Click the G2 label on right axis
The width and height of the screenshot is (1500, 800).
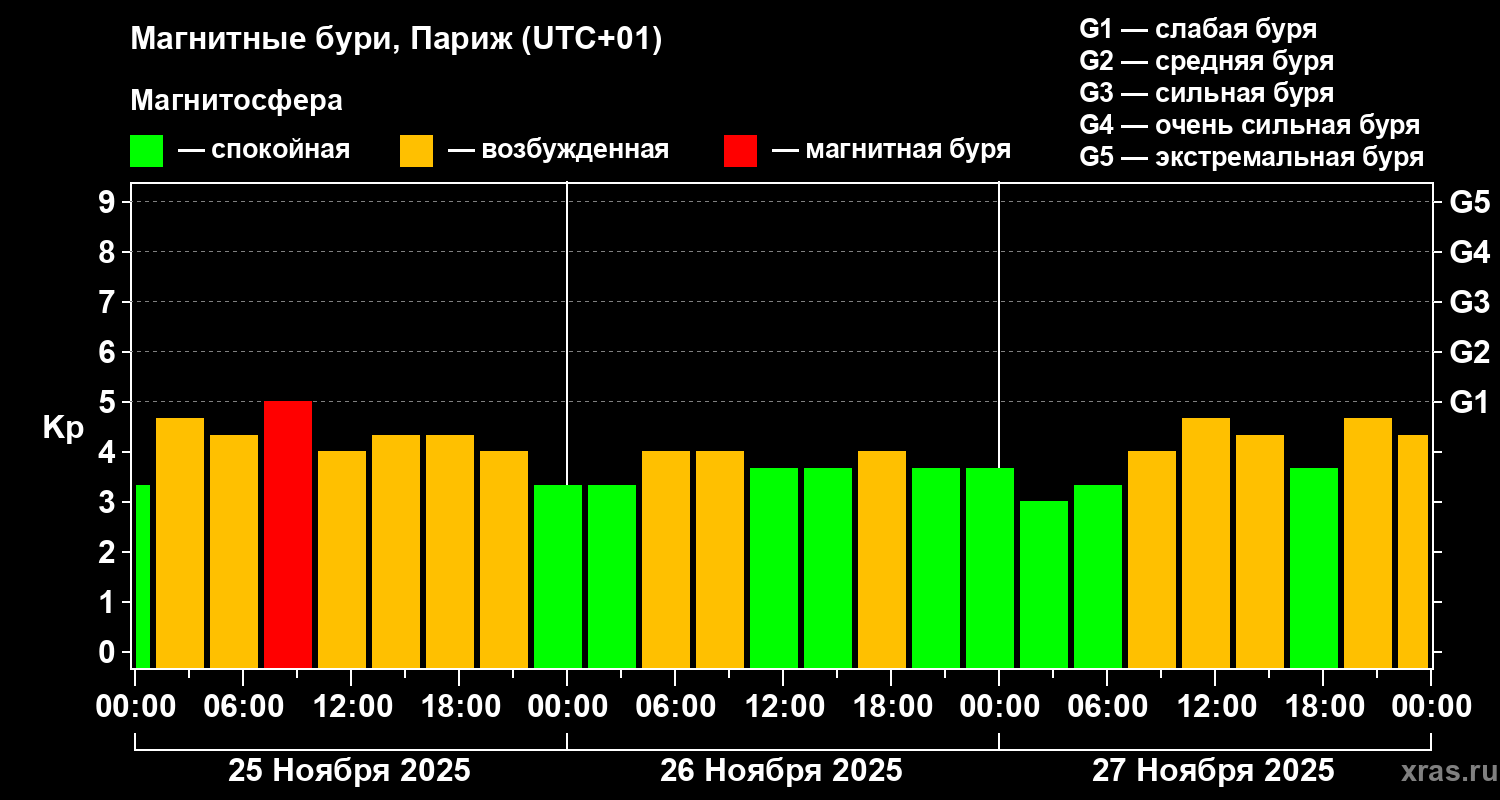pos(1470,352)
